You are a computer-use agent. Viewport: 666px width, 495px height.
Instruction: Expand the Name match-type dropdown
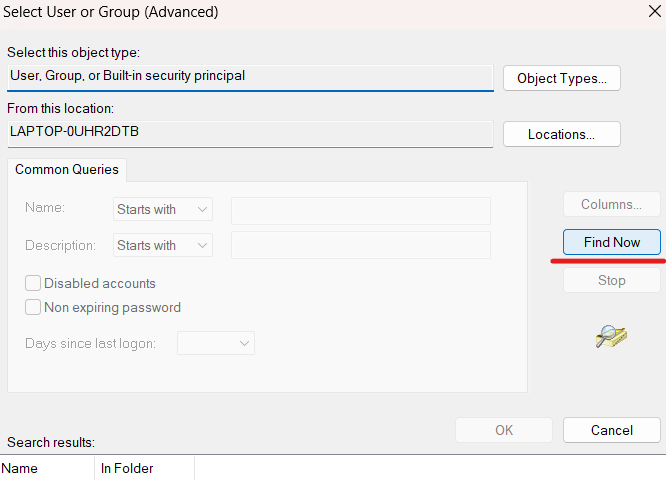pyautogui.click(x=163, y=209)
